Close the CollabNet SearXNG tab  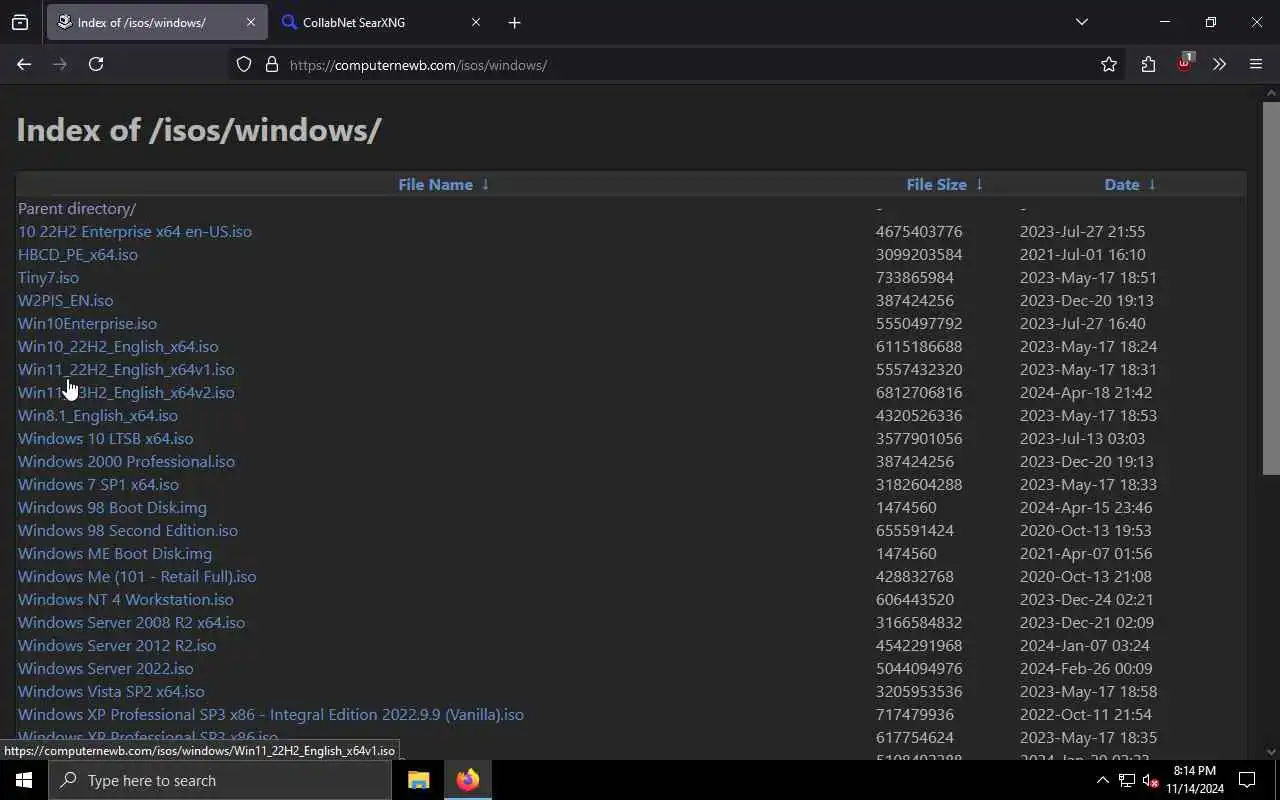point(476,22)
